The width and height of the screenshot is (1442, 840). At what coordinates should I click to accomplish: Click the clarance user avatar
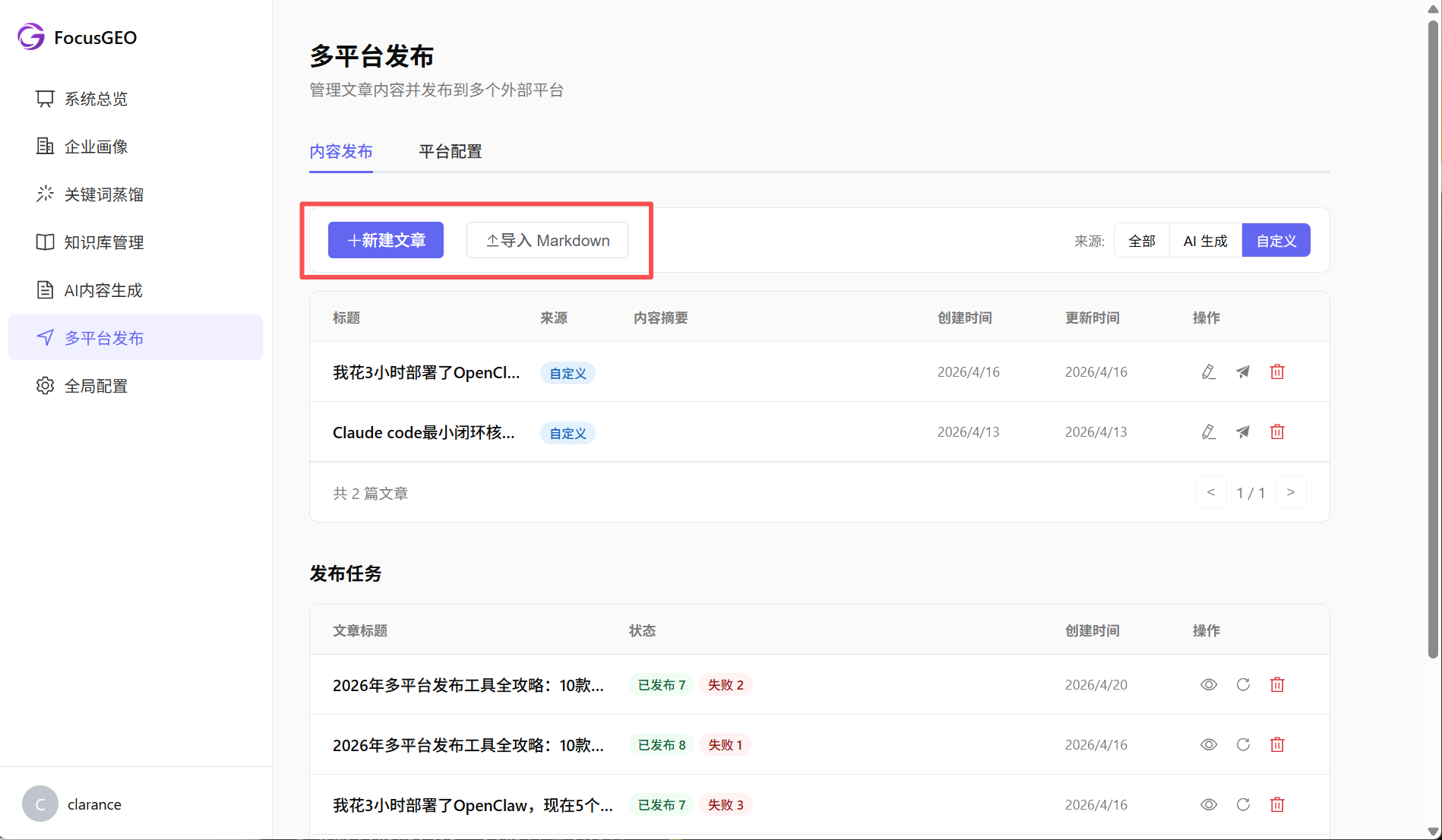point(40,804)
